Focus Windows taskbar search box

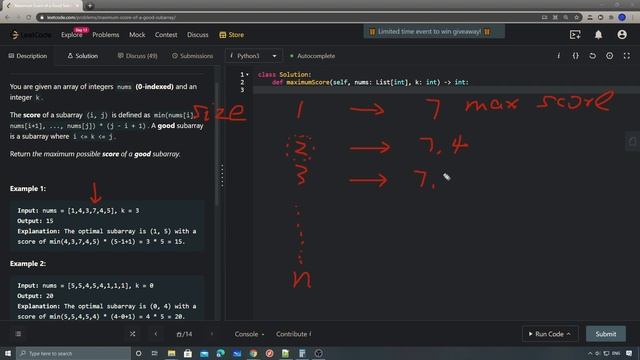tap(73, 353)
